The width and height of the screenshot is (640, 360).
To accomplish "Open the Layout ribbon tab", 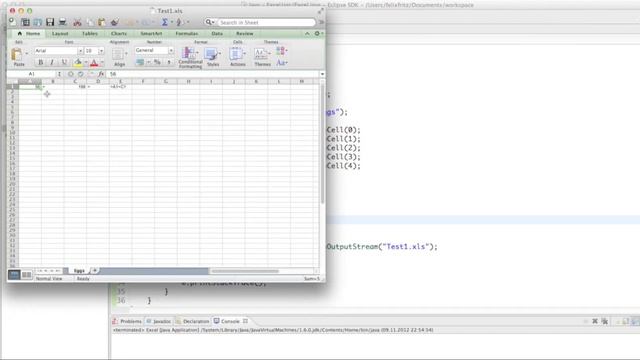I will pos(60,33).
